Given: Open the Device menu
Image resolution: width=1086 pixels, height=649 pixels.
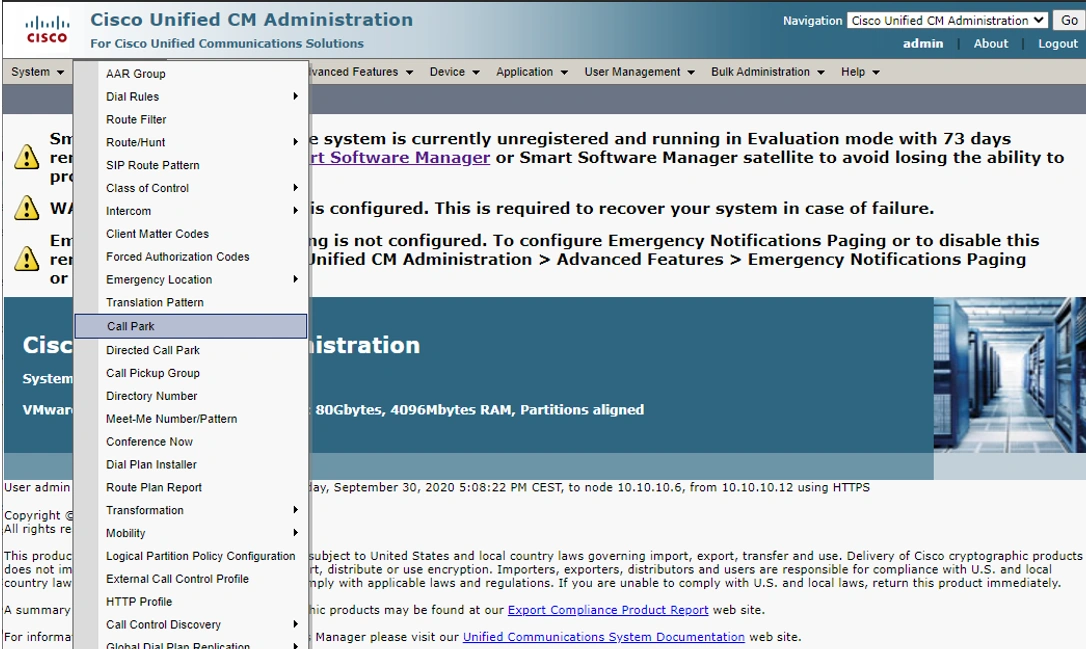Looking at the screenshot, I should click(x=454, y=71).
